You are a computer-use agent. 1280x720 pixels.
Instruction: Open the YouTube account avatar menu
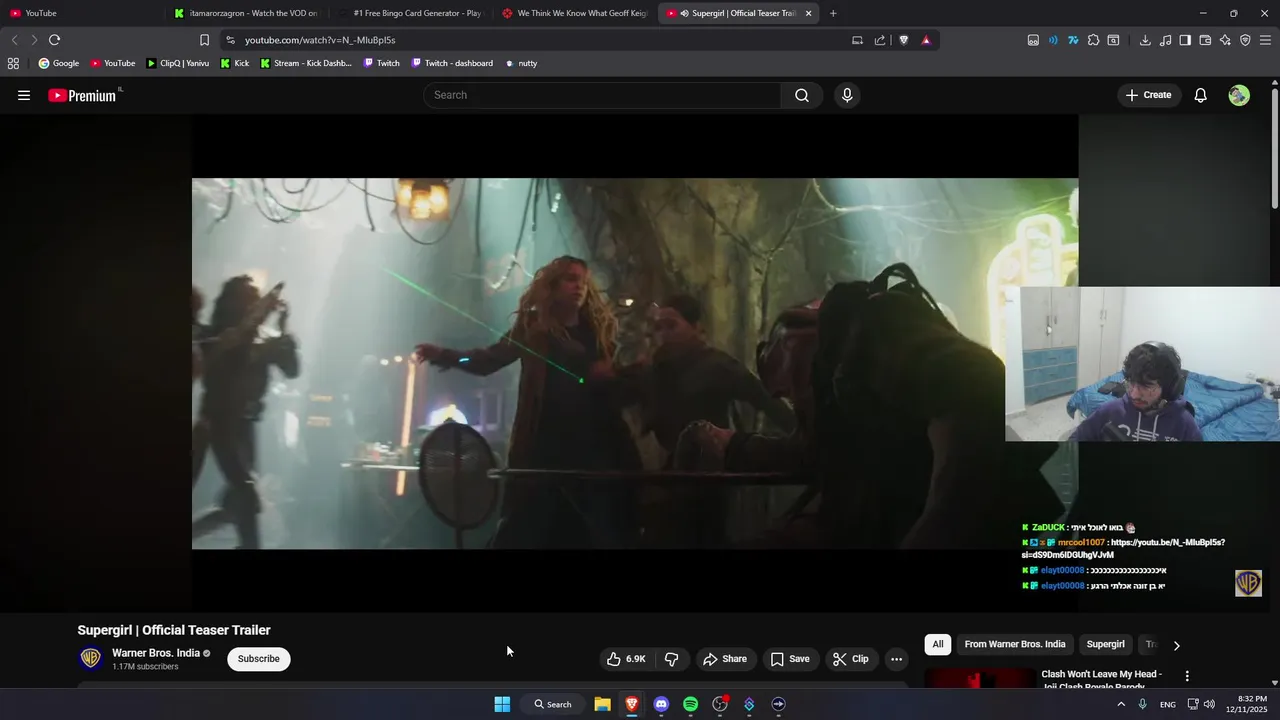click(1239, 95)
